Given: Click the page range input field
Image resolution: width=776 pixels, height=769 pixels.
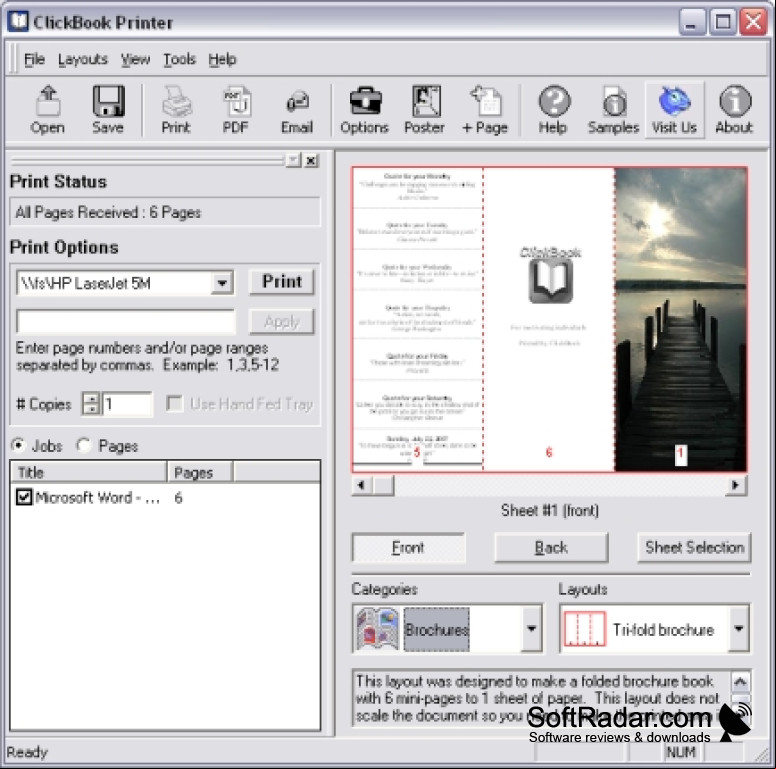Looking at the screenshot, I should click(126, 322).
